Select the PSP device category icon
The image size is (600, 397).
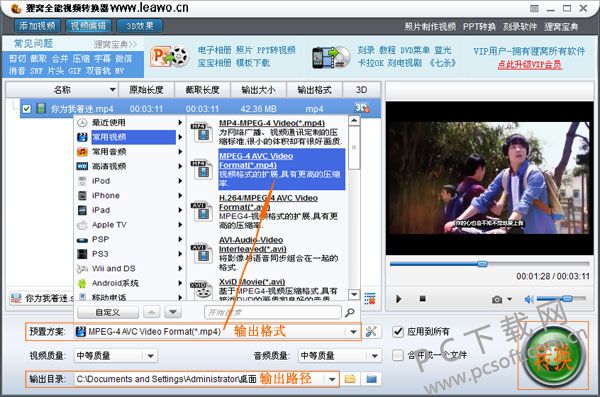pyautogui.click(x=82, y=240)
